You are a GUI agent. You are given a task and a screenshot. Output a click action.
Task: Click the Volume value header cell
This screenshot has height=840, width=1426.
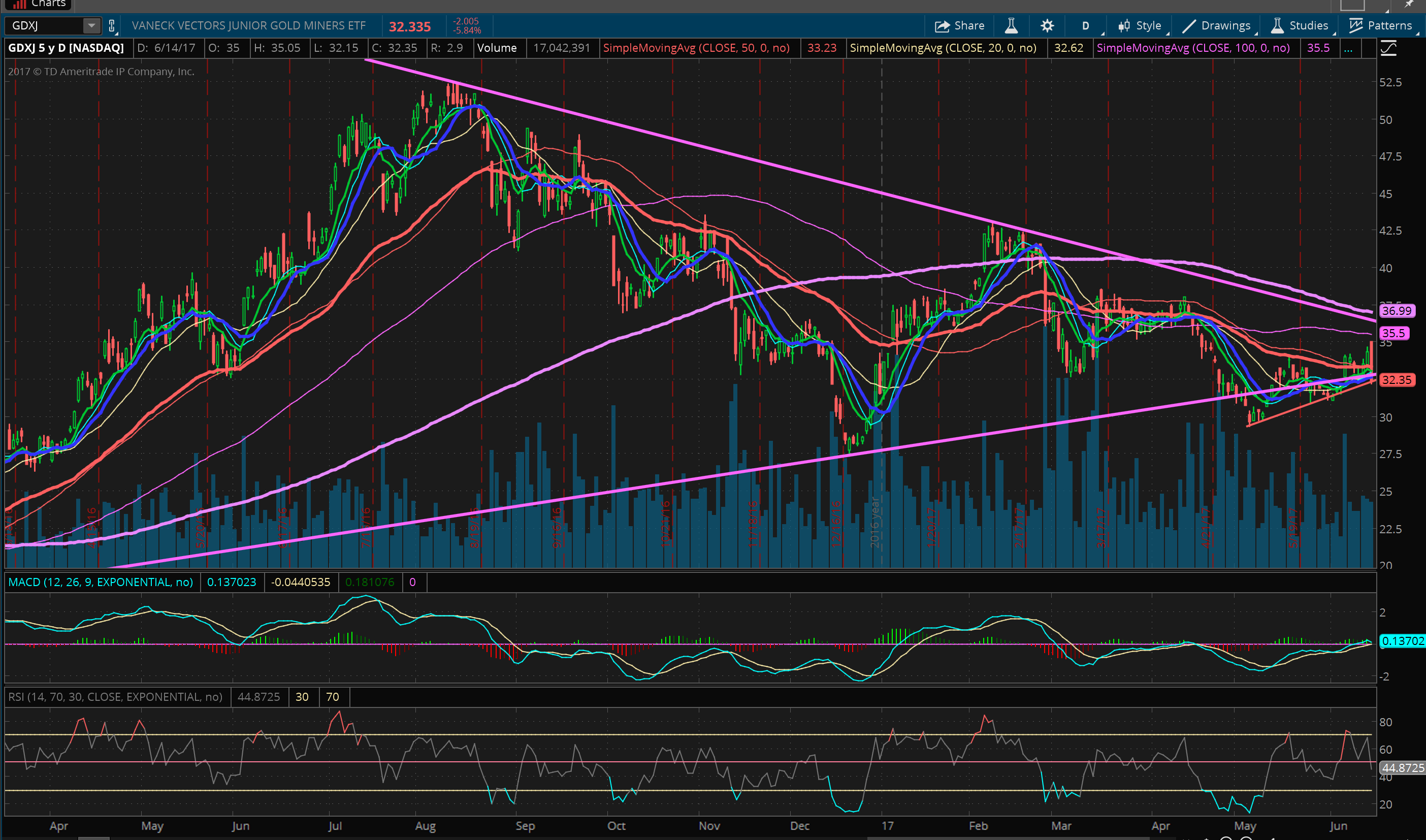click(x=561, y=48)
